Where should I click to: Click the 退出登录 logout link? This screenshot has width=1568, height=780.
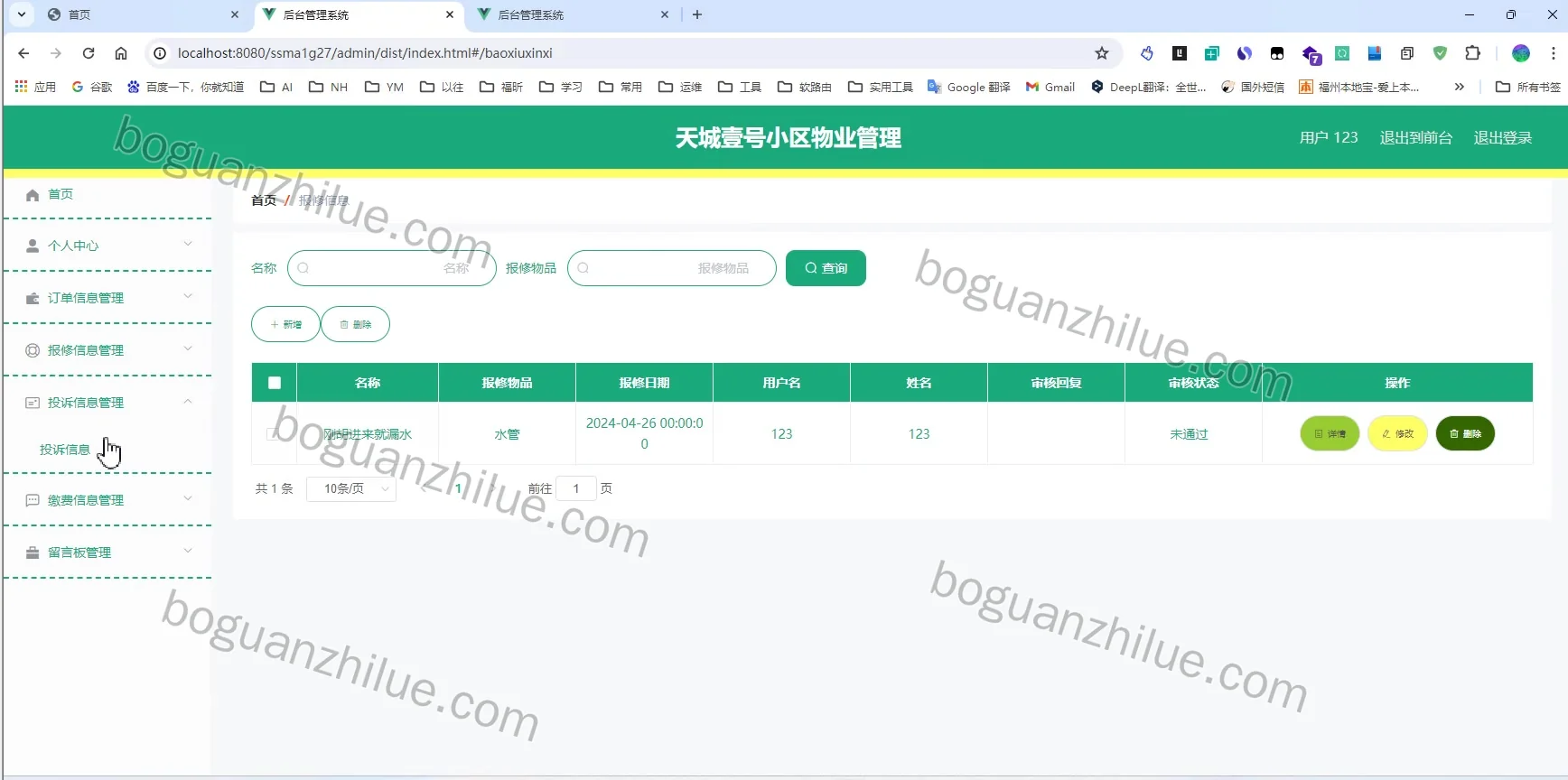pyautogui.click(x=1503, y=137)
